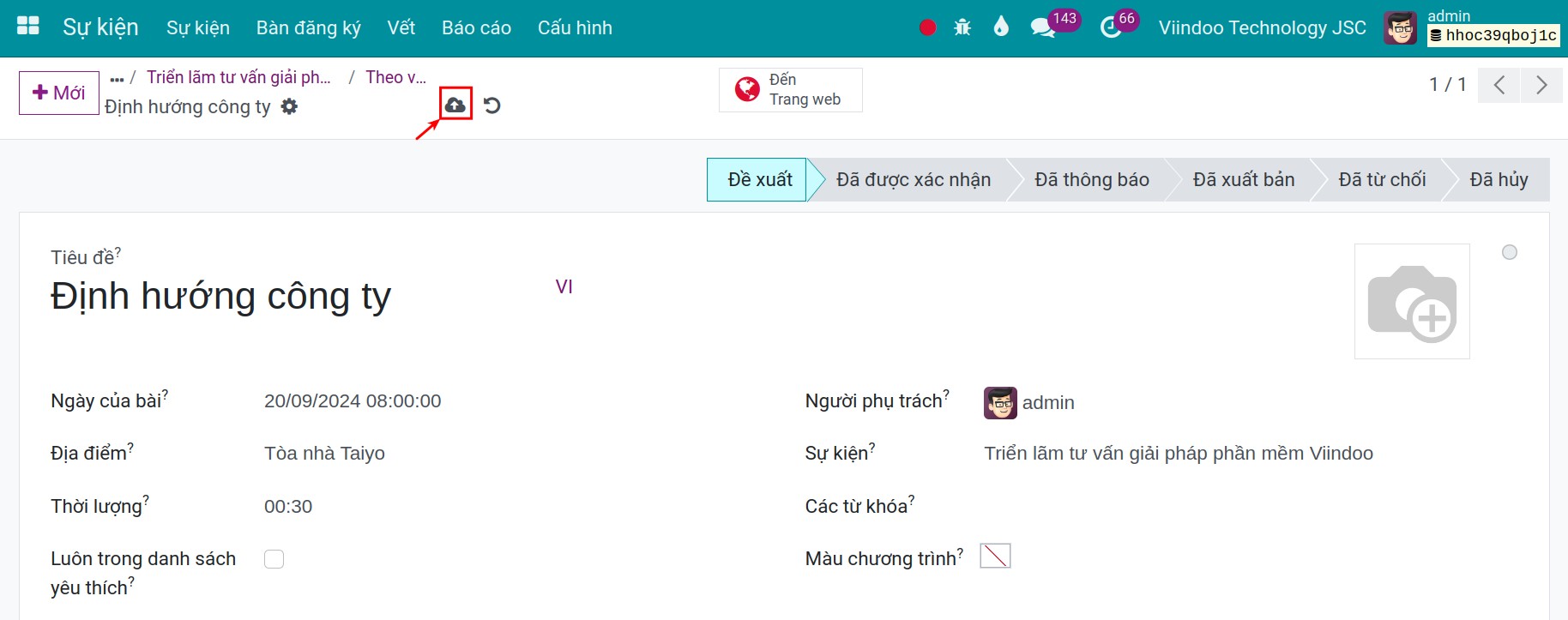The width and height of the screenshot is (1568, 620).
Task: Open conversations icon with 143 badge
Action: tap(1042, 27)
